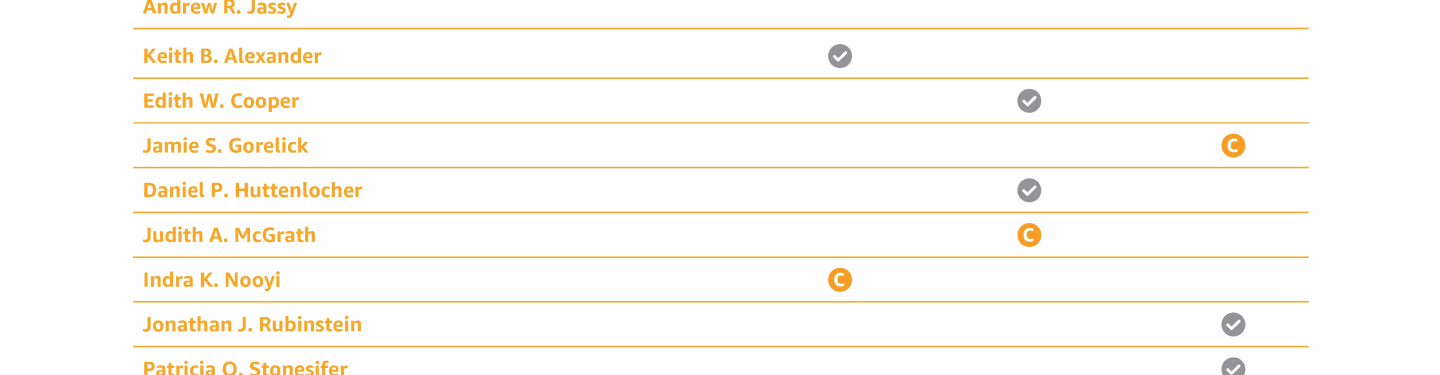Image resolution: width=1440 pixels, height=375 pixels.
Task: Click the divider between Nooyi and Rubinstein rows
Action: coord(721,302)
